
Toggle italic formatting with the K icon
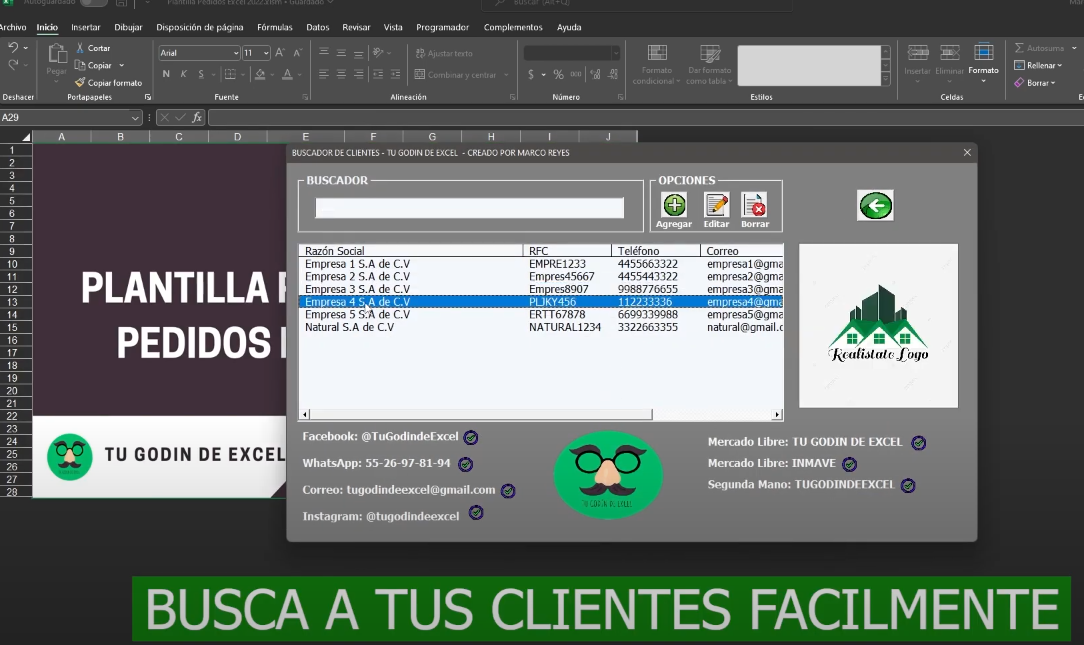pos(184,74)
